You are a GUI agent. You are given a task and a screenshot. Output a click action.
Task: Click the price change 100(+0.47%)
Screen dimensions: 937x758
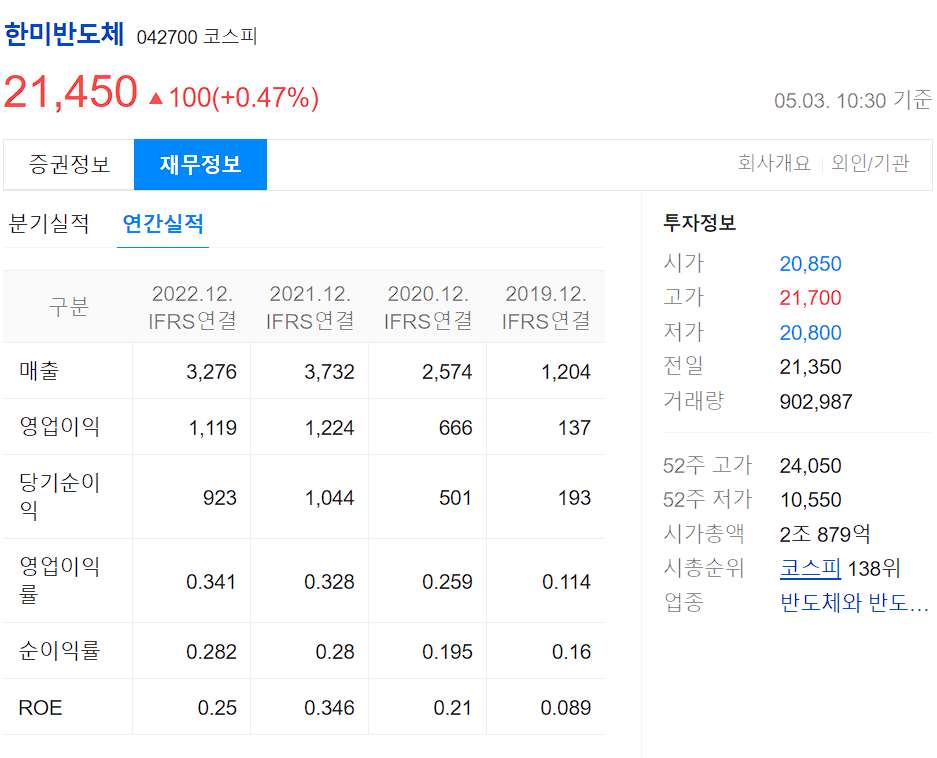click(244, 97)
